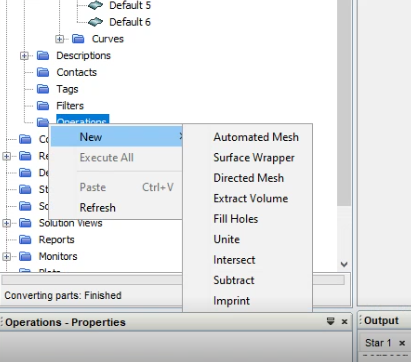Select the Contacts tree item

tap(77, 72)
